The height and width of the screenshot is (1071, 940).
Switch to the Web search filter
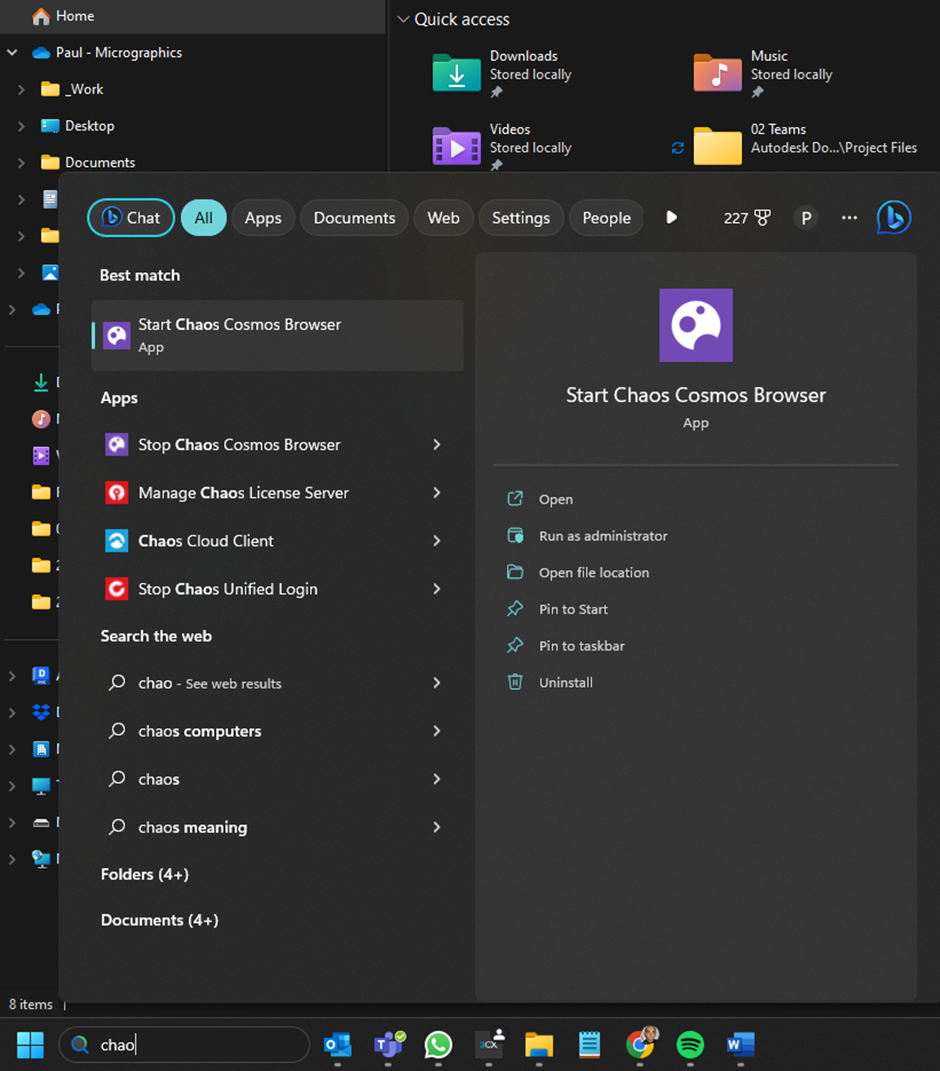(443, 218)
